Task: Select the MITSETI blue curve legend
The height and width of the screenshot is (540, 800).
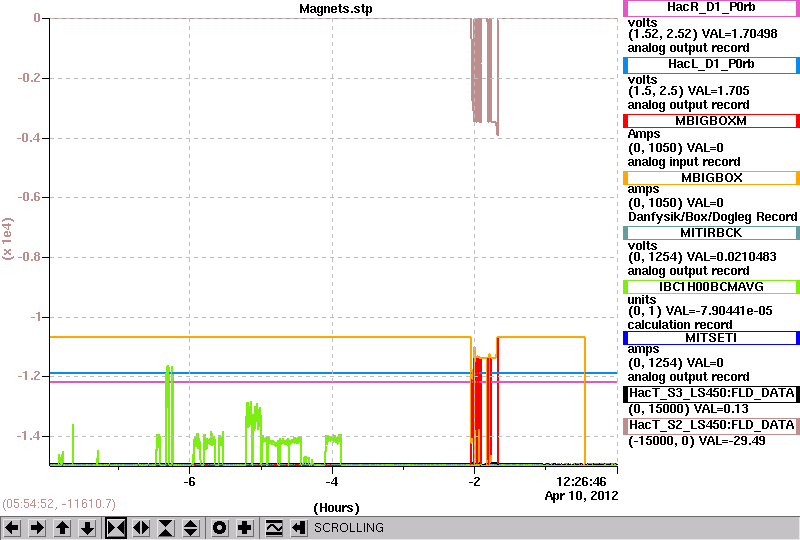Action: point(711,338)
